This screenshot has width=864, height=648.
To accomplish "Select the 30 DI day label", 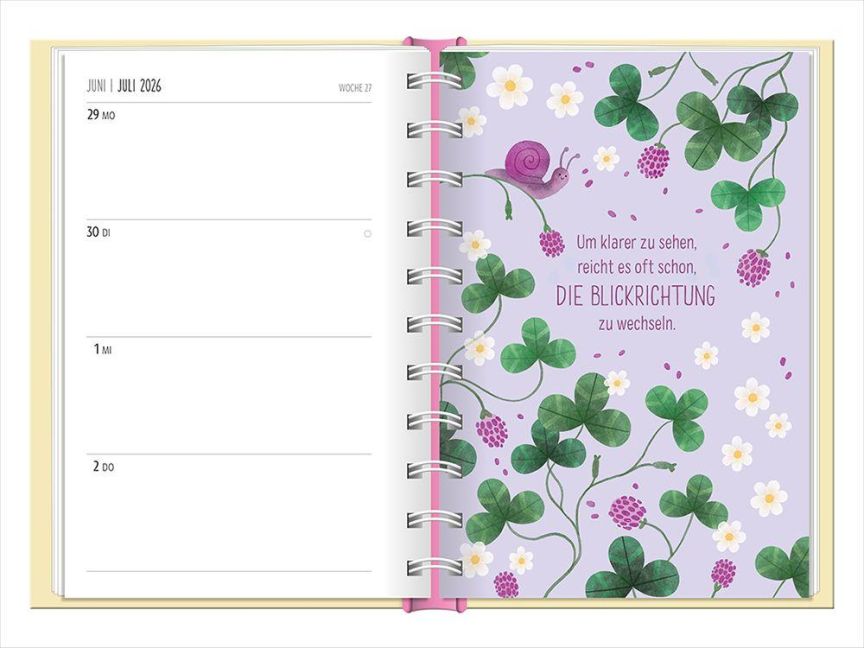I will click(98, 232).
